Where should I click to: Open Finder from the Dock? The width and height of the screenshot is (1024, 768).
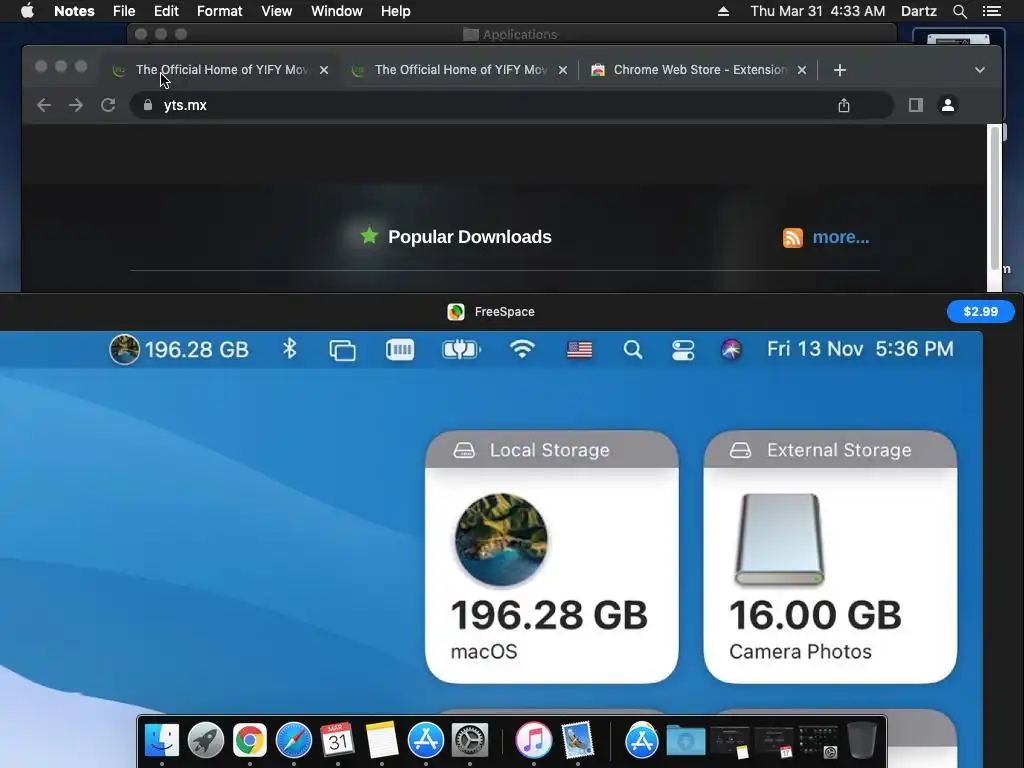coord(161,740)
